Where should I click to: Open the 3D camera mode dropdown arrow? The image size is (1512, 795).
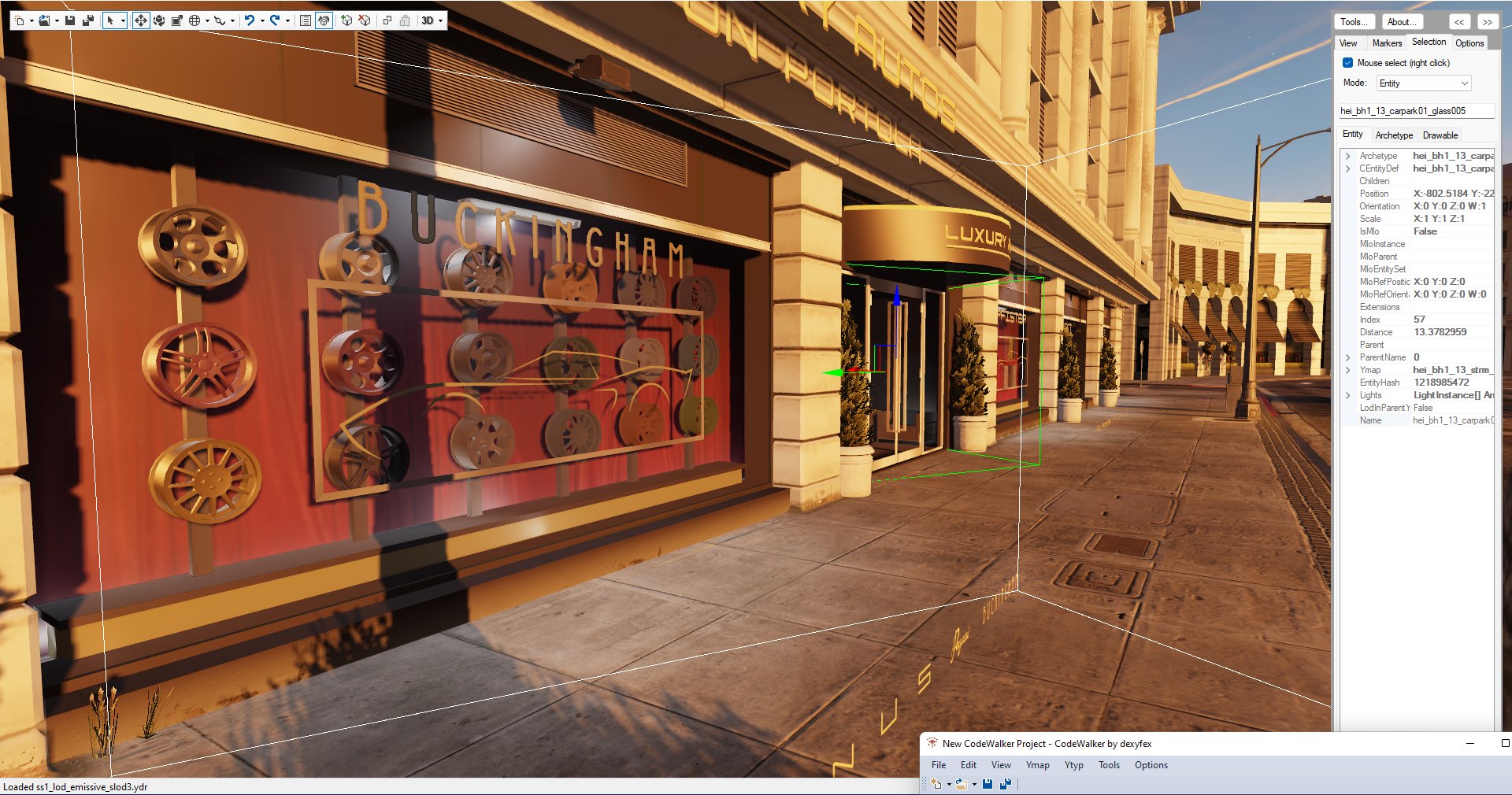tap(440, 21)
